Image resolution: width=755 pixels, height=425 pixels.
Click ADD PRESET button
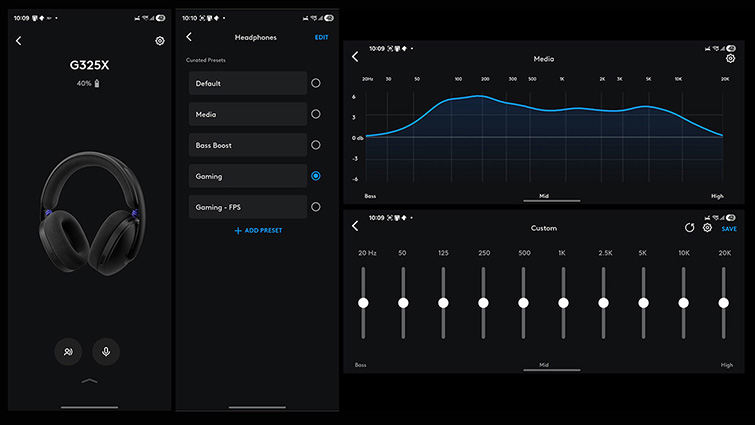258,231
